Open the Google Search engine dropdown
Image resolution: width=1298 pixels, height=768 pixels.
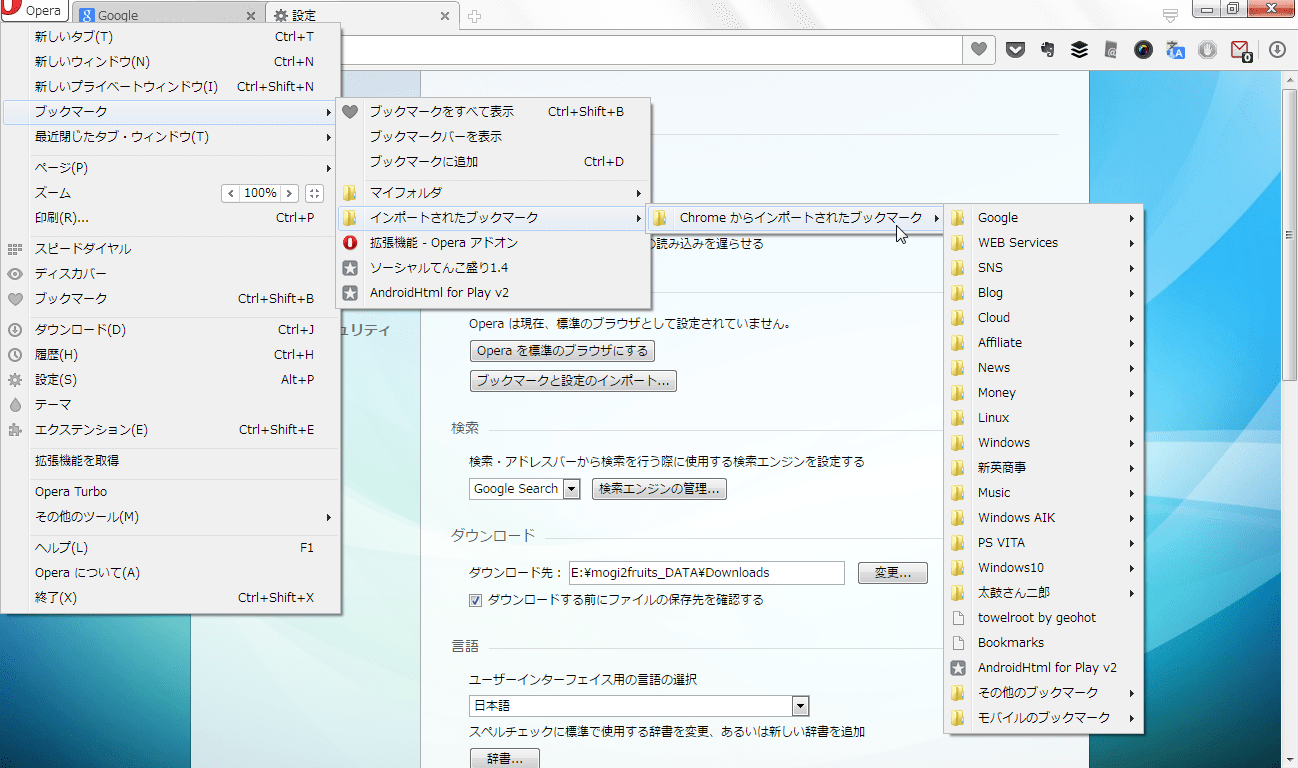(x=525, y=489)
